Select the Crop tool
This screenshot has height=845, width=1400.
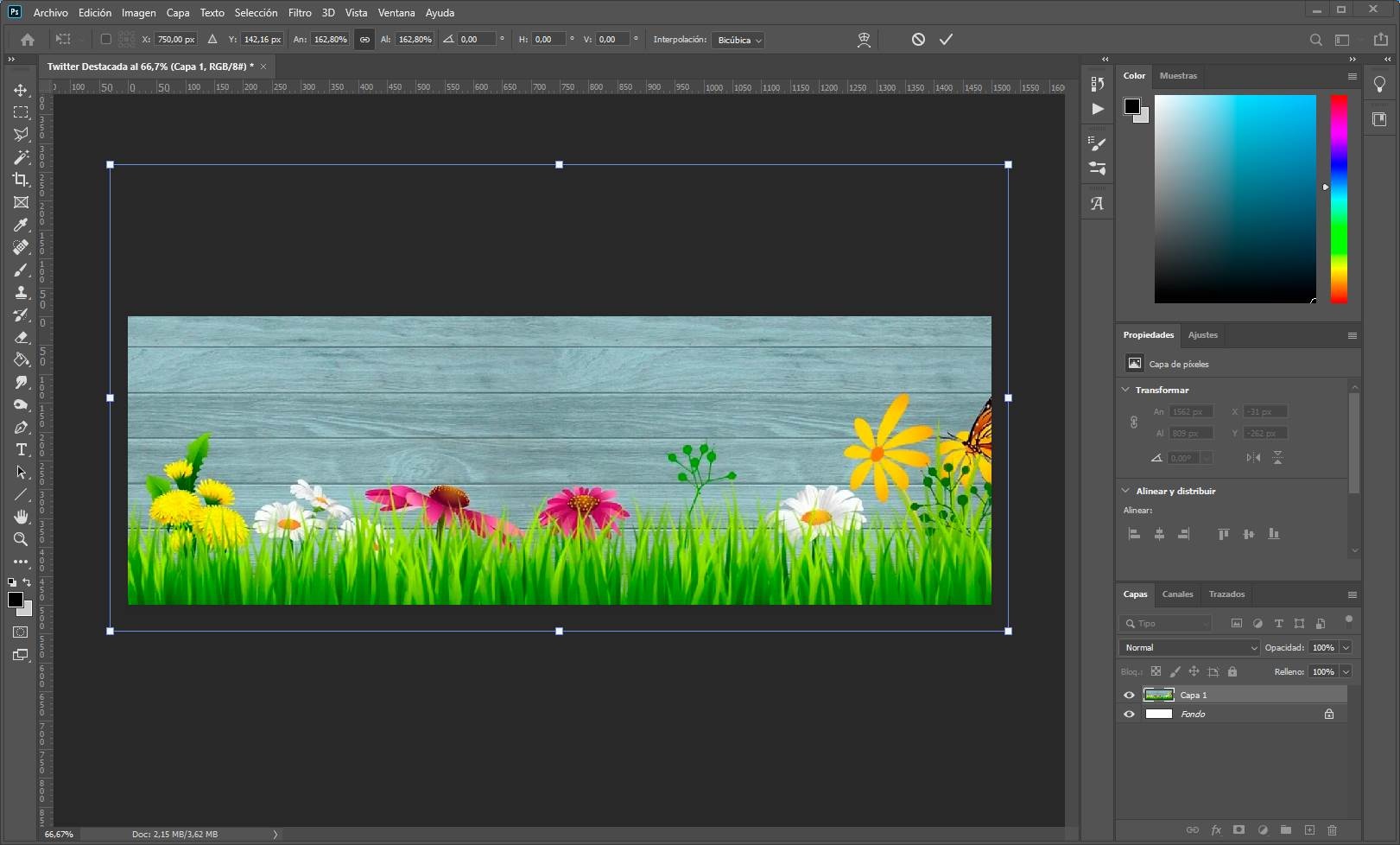21,180
